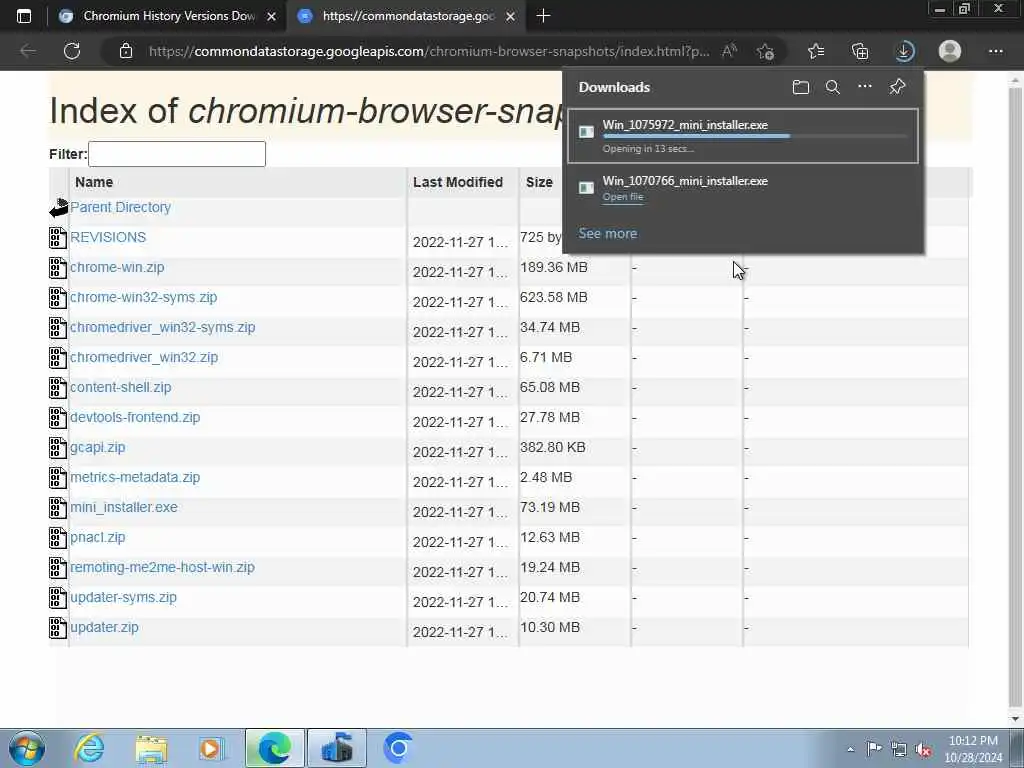
Task: Open Read aloud icon in address bar
Action: 729,51
